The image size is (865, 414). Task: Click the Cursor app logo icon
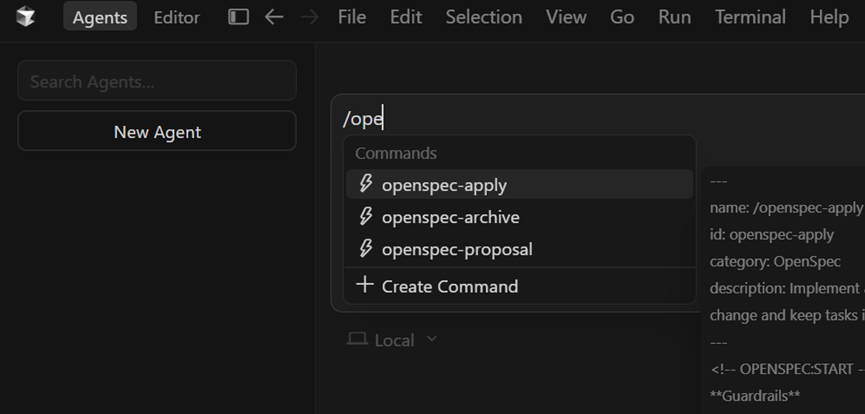click(x=26, y=17)
